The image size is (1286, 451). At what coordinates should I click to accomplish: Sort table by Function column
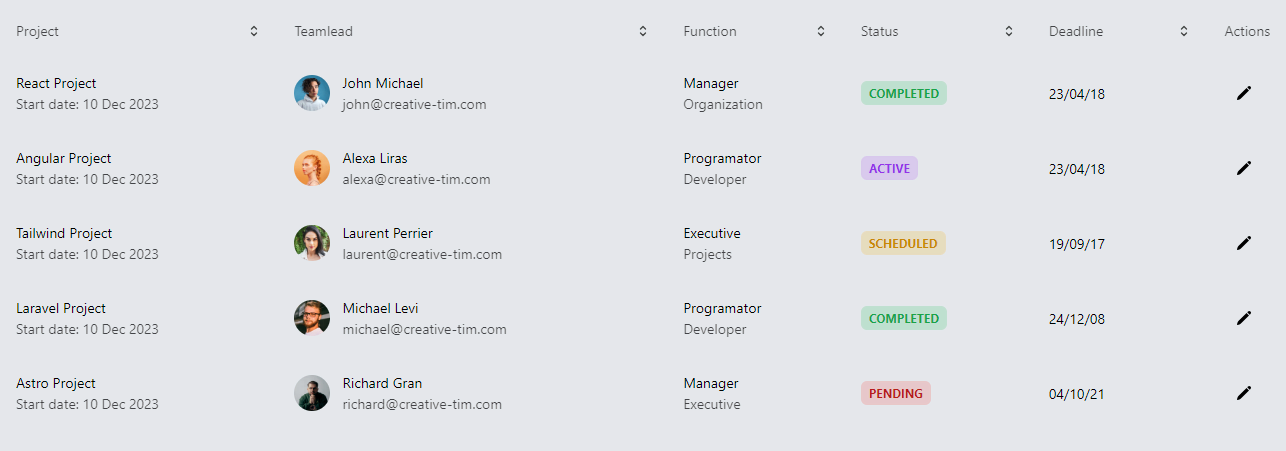click(821, 31)
